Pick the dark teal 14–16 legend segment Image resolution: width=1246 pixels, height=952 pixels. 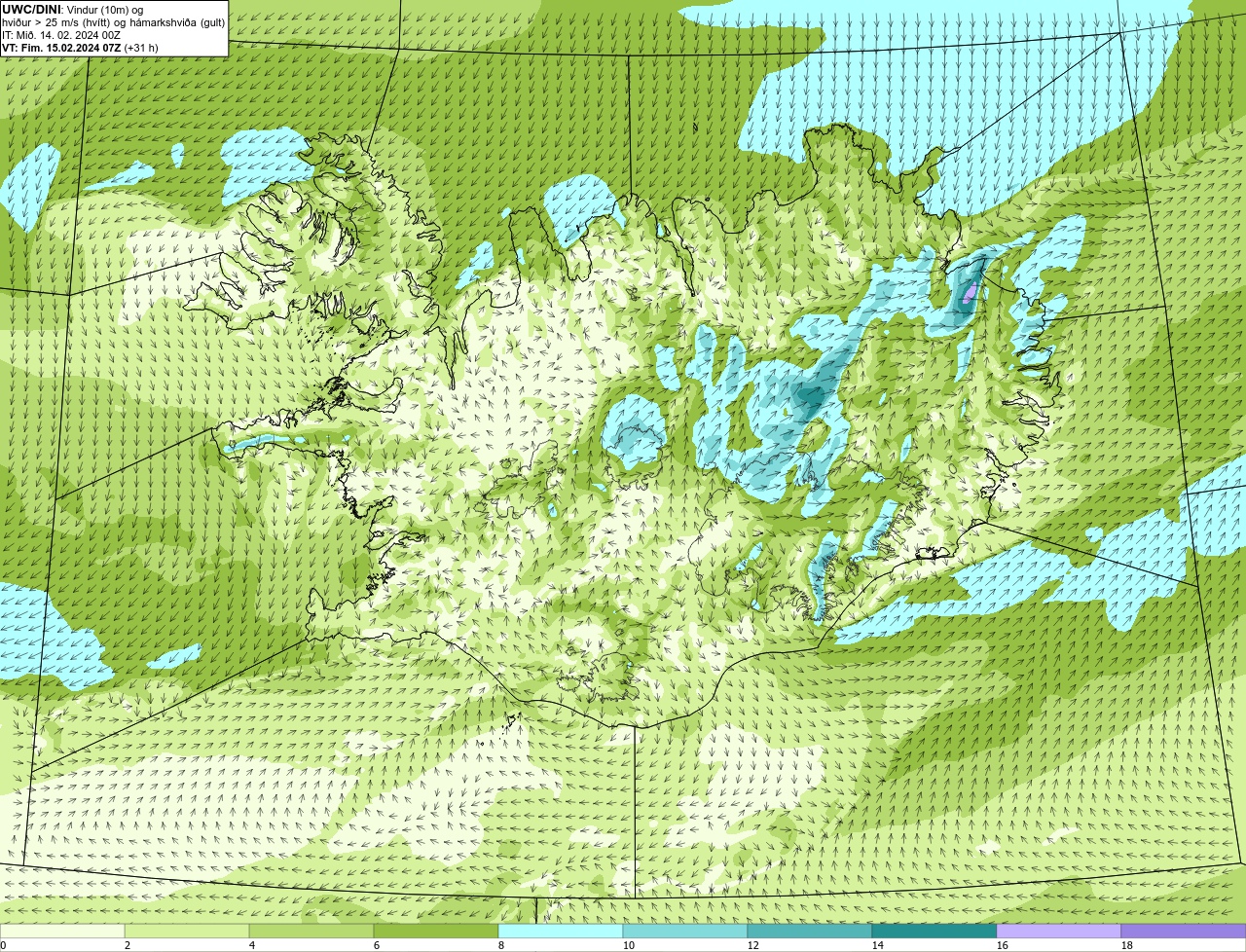coord(934,932)
